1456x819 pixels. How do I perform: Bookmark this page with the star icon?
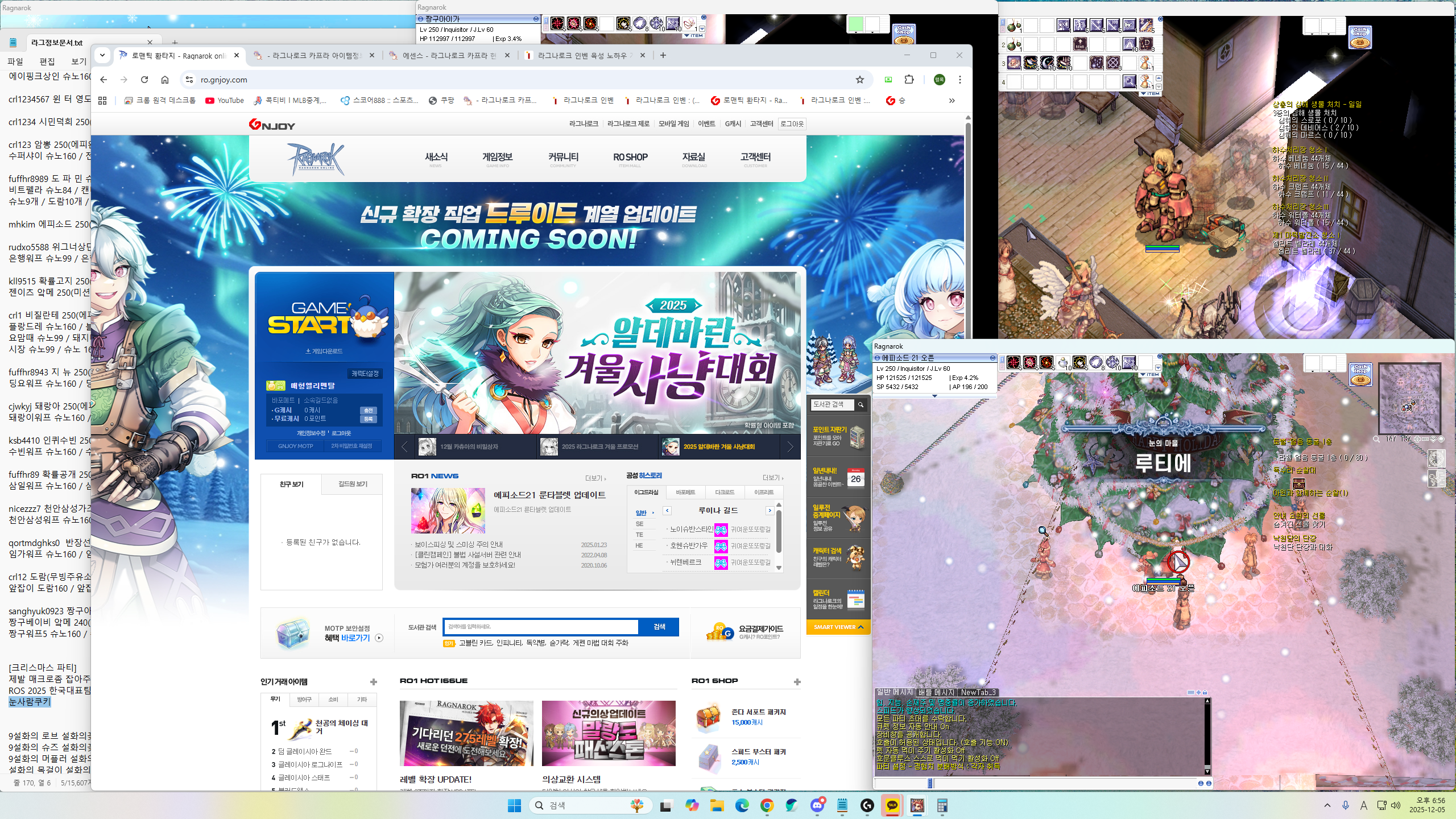pos(860,80)
